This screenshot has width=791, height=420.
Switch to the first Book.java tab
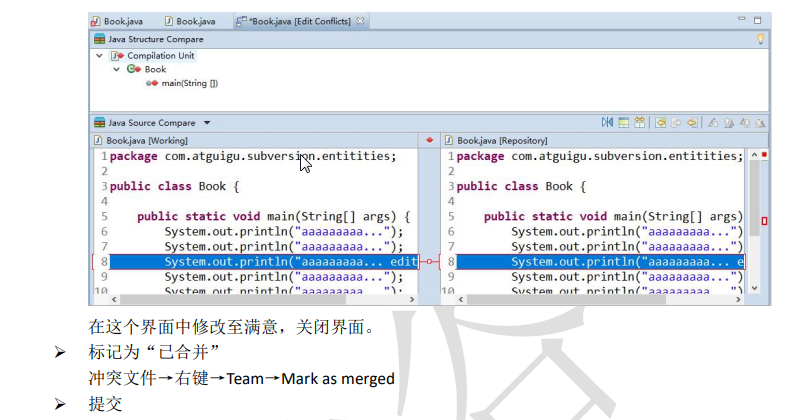(x=117, y=21)
